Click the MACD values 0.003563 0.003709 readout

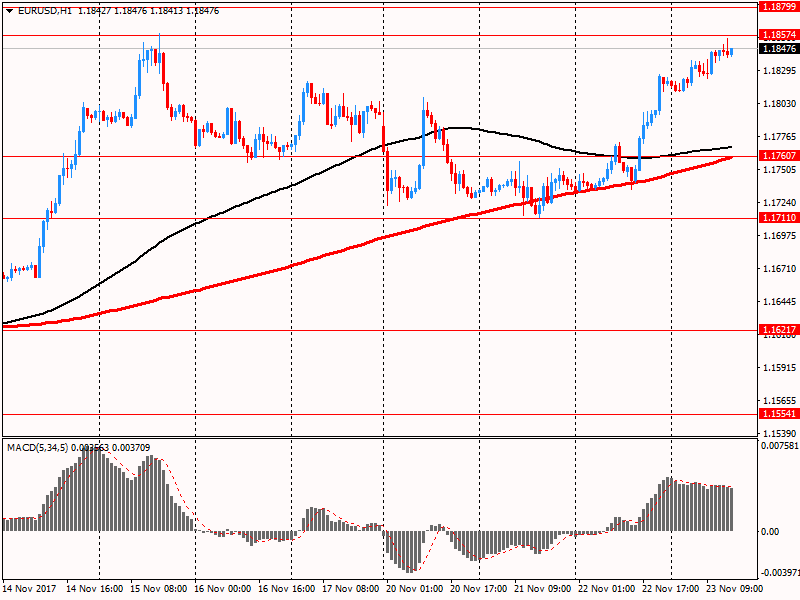[x=110, y=448]
